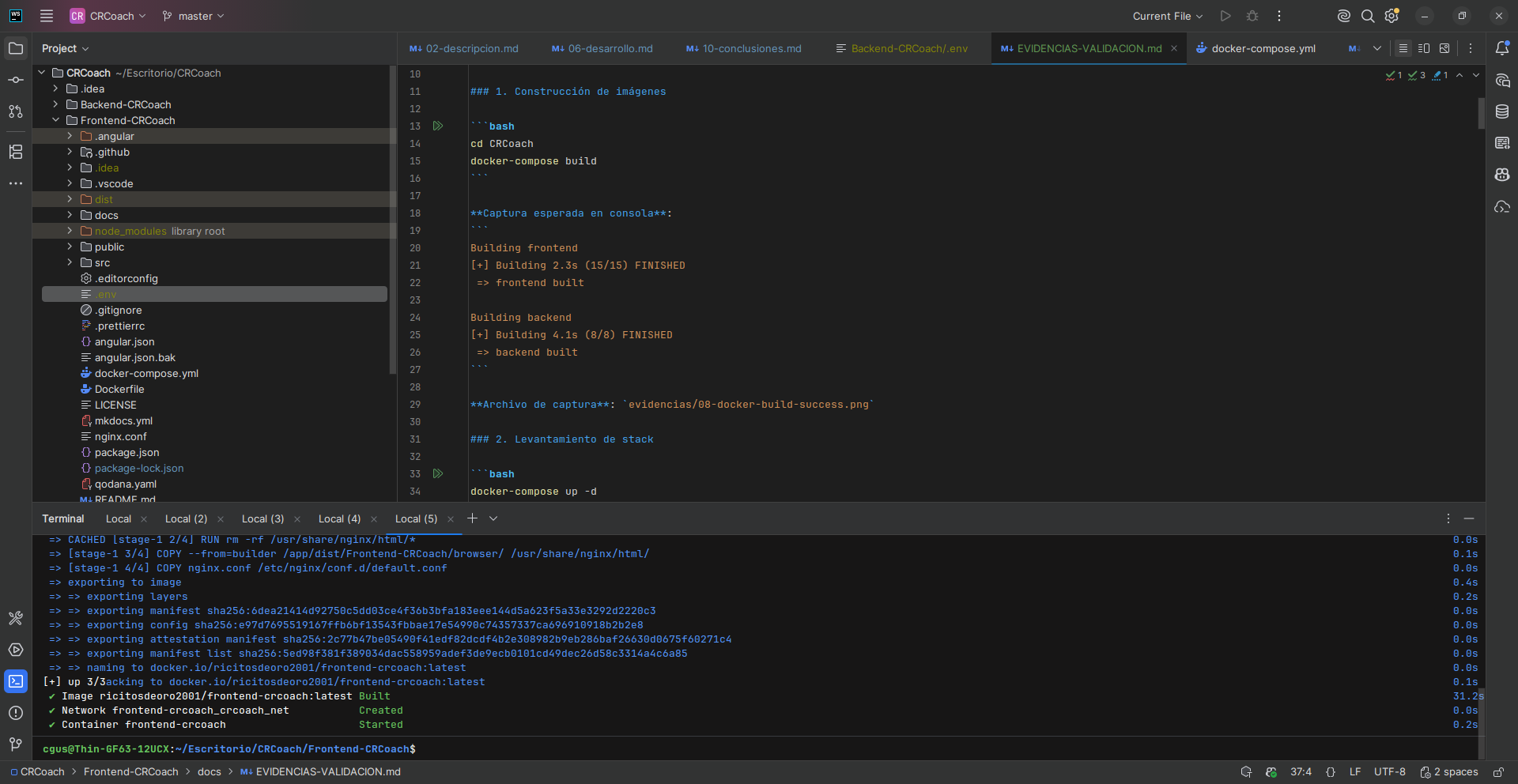Switch to 06-desarrollo.md tab
Viewport: 1518px width, 784px height.
[x=602, y=48]
